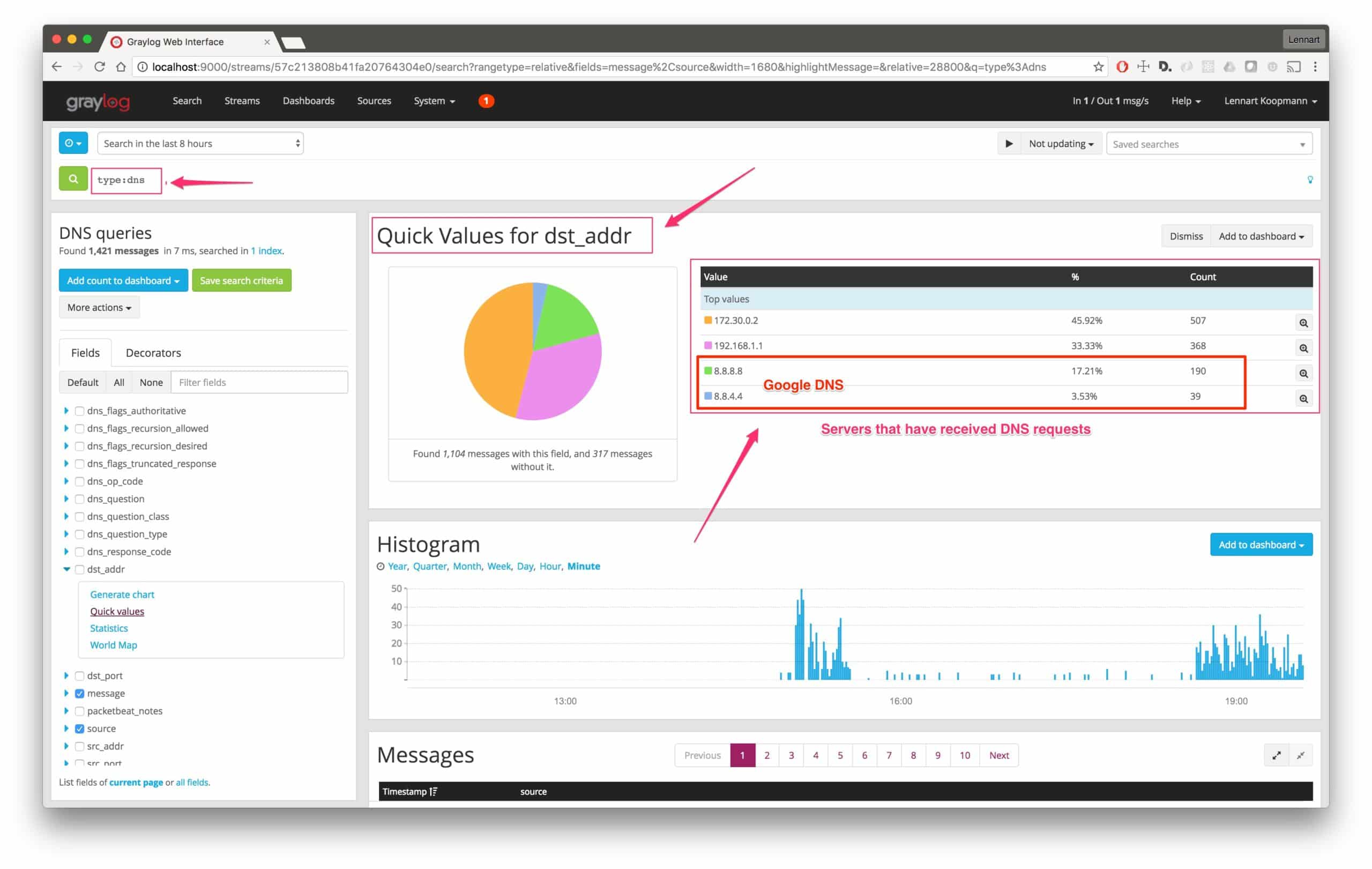The image size is (1372, 869).
Task: Enable the dst_port field checkbox
Action: click(80, 676)
